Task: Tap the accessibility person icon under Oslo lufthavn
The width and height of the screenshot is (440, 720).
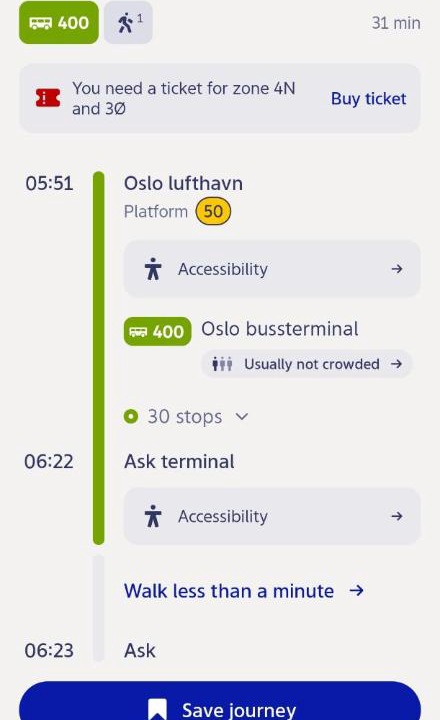Action: pos(153,269)
